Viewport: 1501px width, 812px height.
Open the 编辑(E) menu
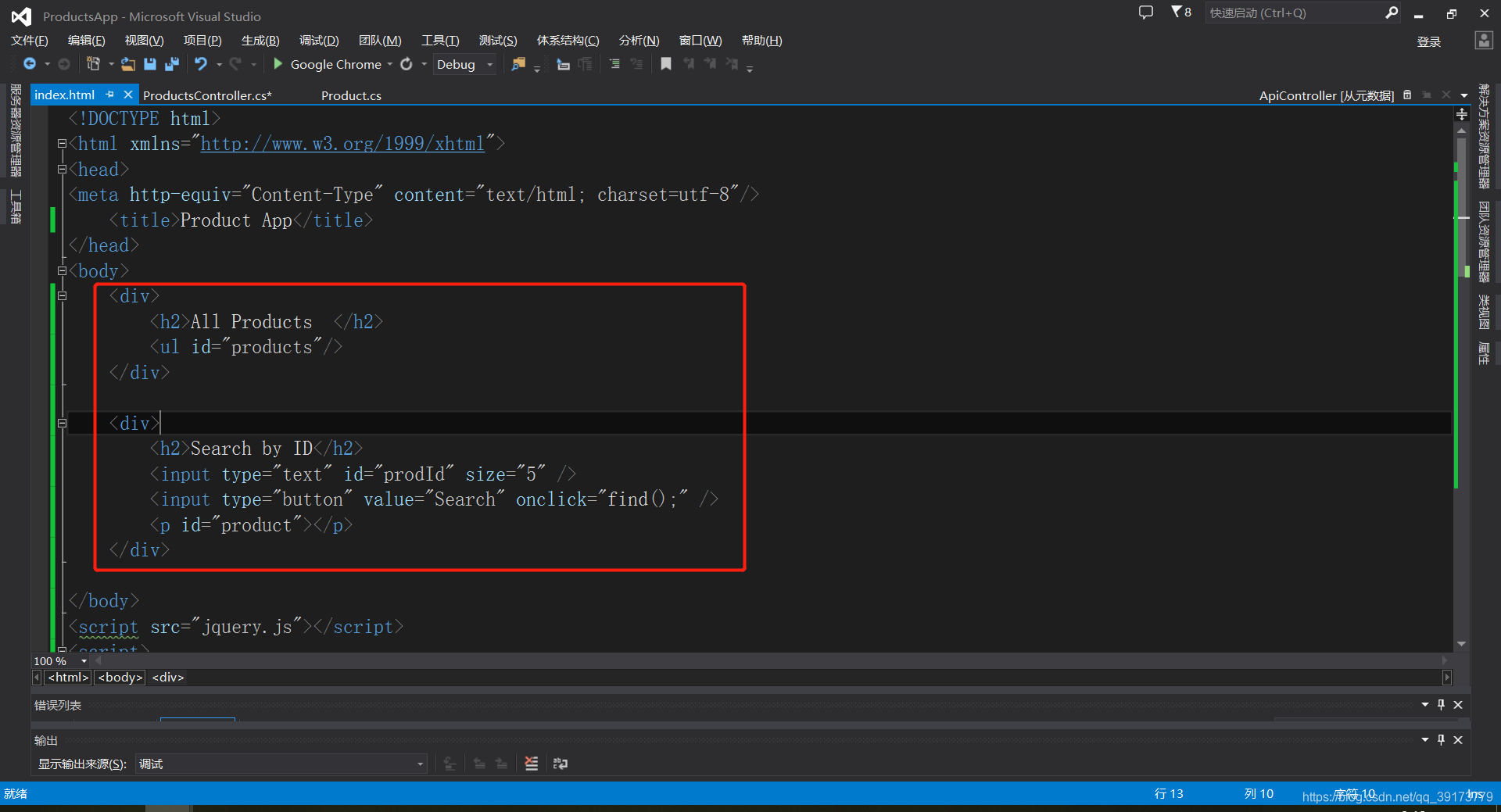point(87,41)
